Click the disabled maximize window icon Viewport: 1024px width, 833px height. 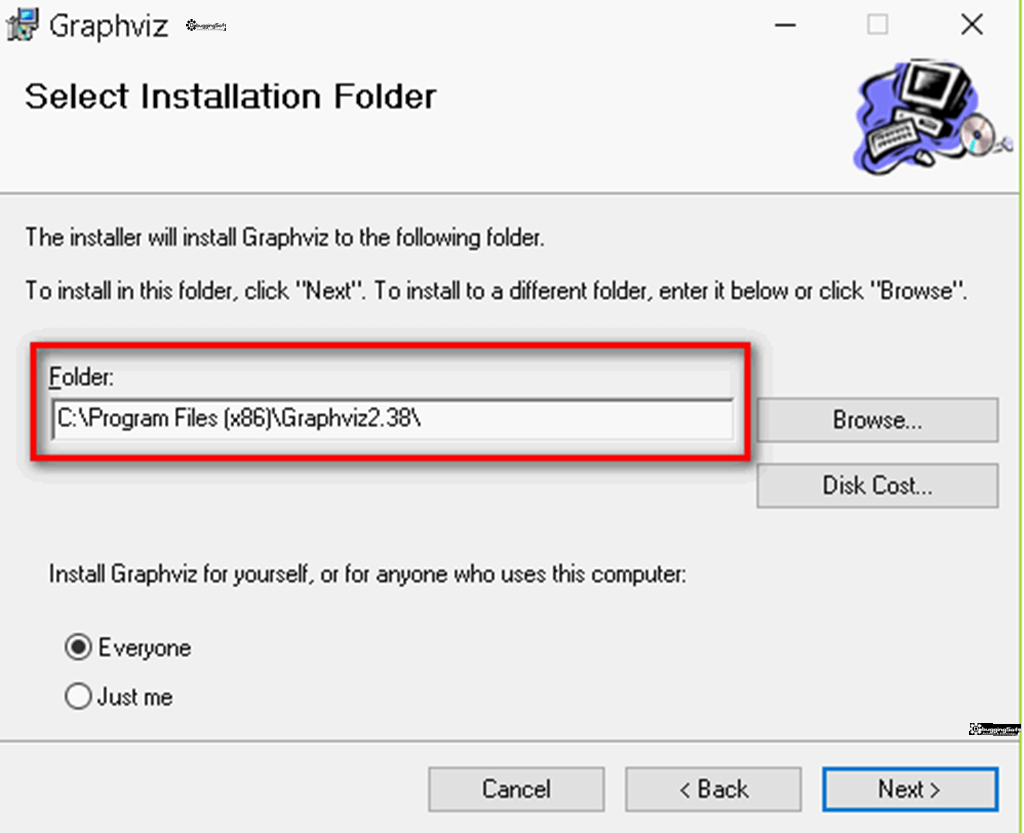point(877,25)
